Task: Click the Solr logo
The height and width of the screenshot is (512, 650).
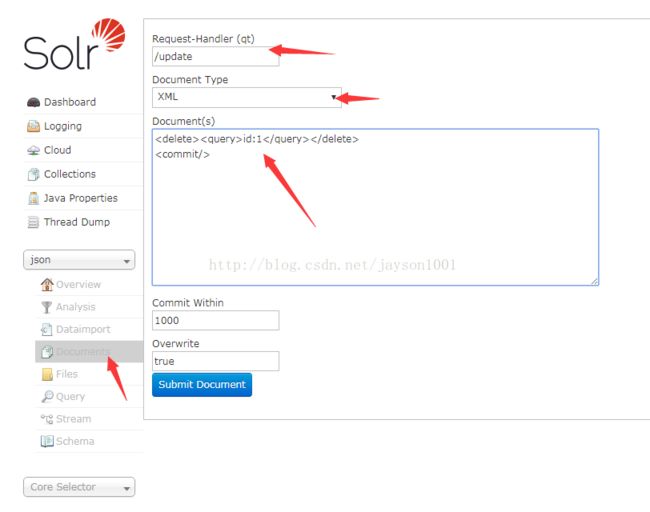Action: click(74, 44)
